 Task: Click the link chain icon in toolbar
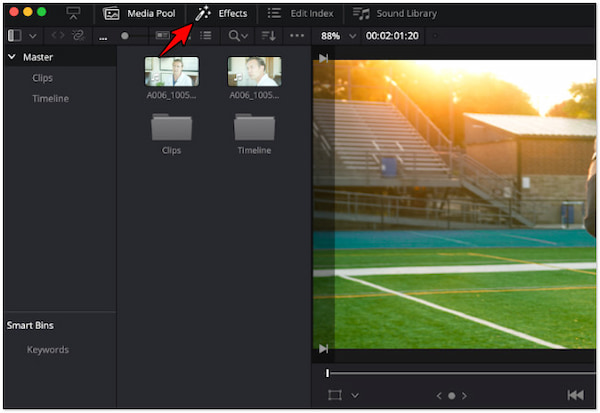pos(77,36)
